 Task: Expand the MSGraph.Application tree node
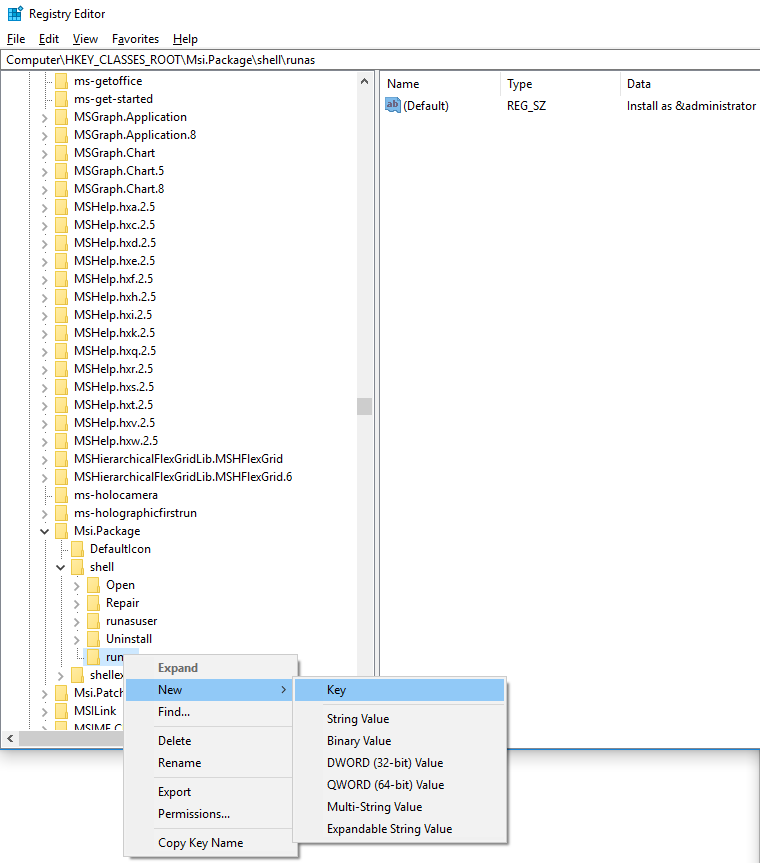(44, 117)
